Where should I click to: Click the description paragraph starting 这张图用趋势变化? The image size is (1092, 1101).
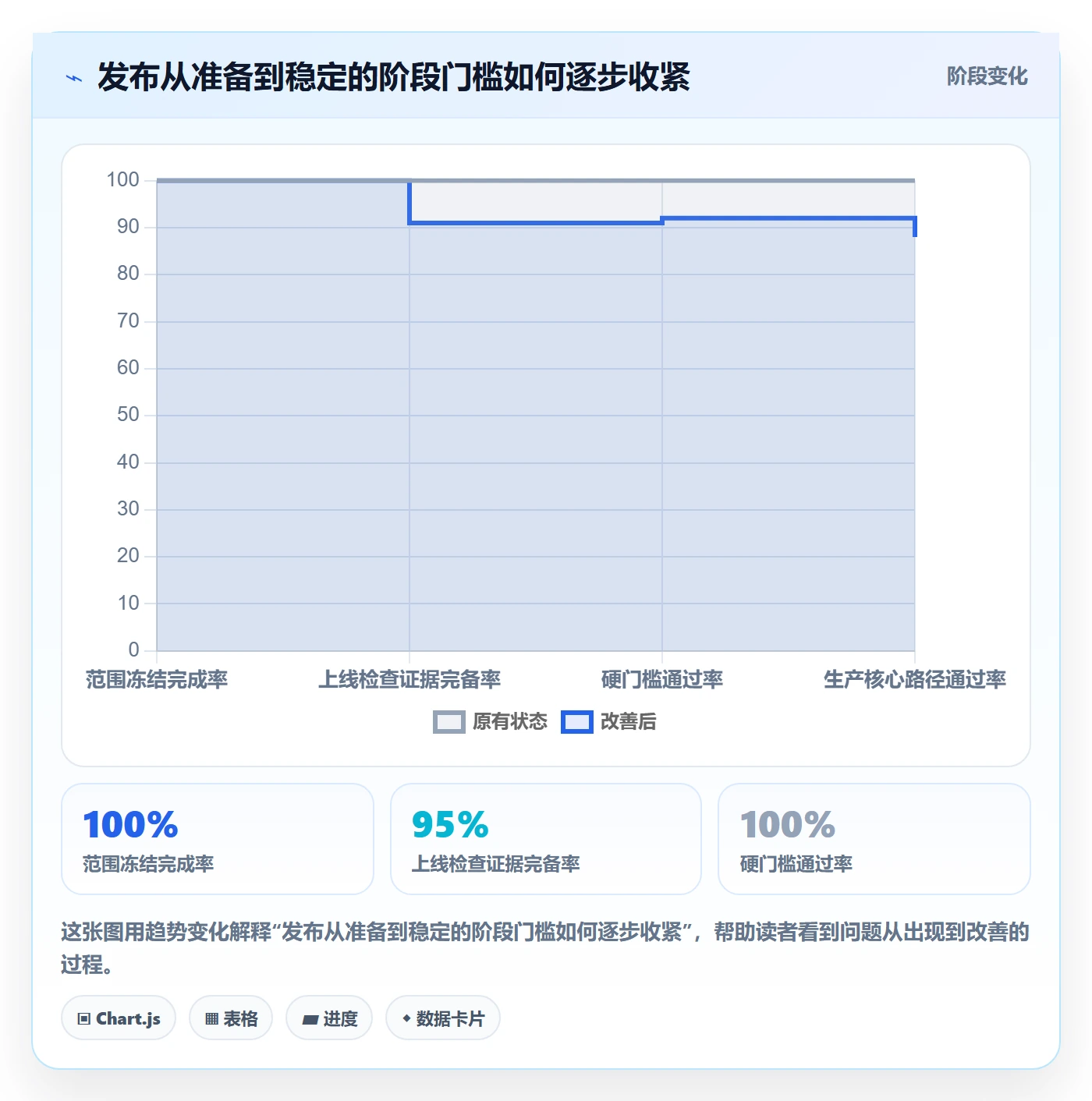pyautogui.click(x=545, y=948)
